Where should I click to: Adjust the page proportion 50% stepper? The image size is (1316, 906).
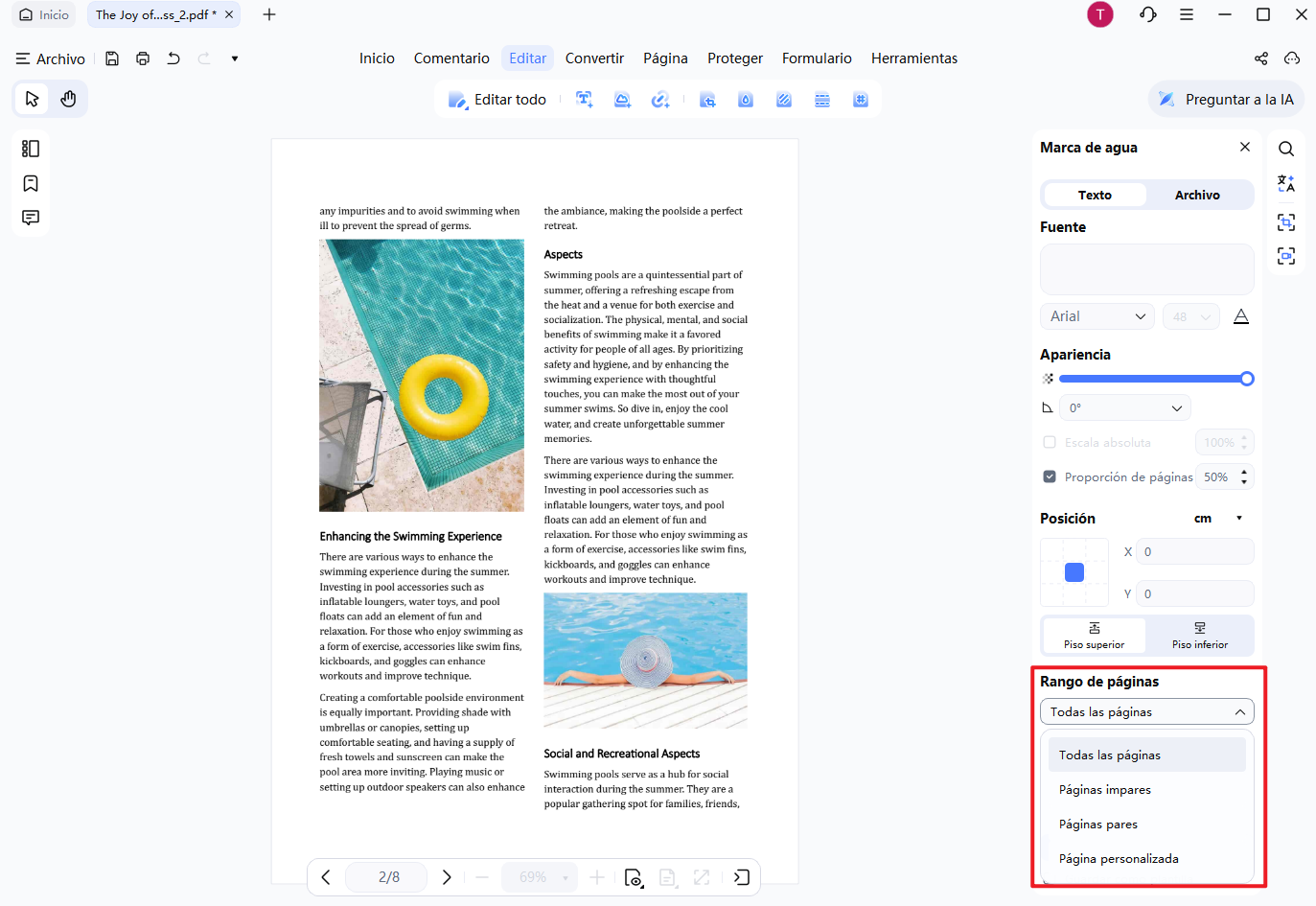[1244, 476]
